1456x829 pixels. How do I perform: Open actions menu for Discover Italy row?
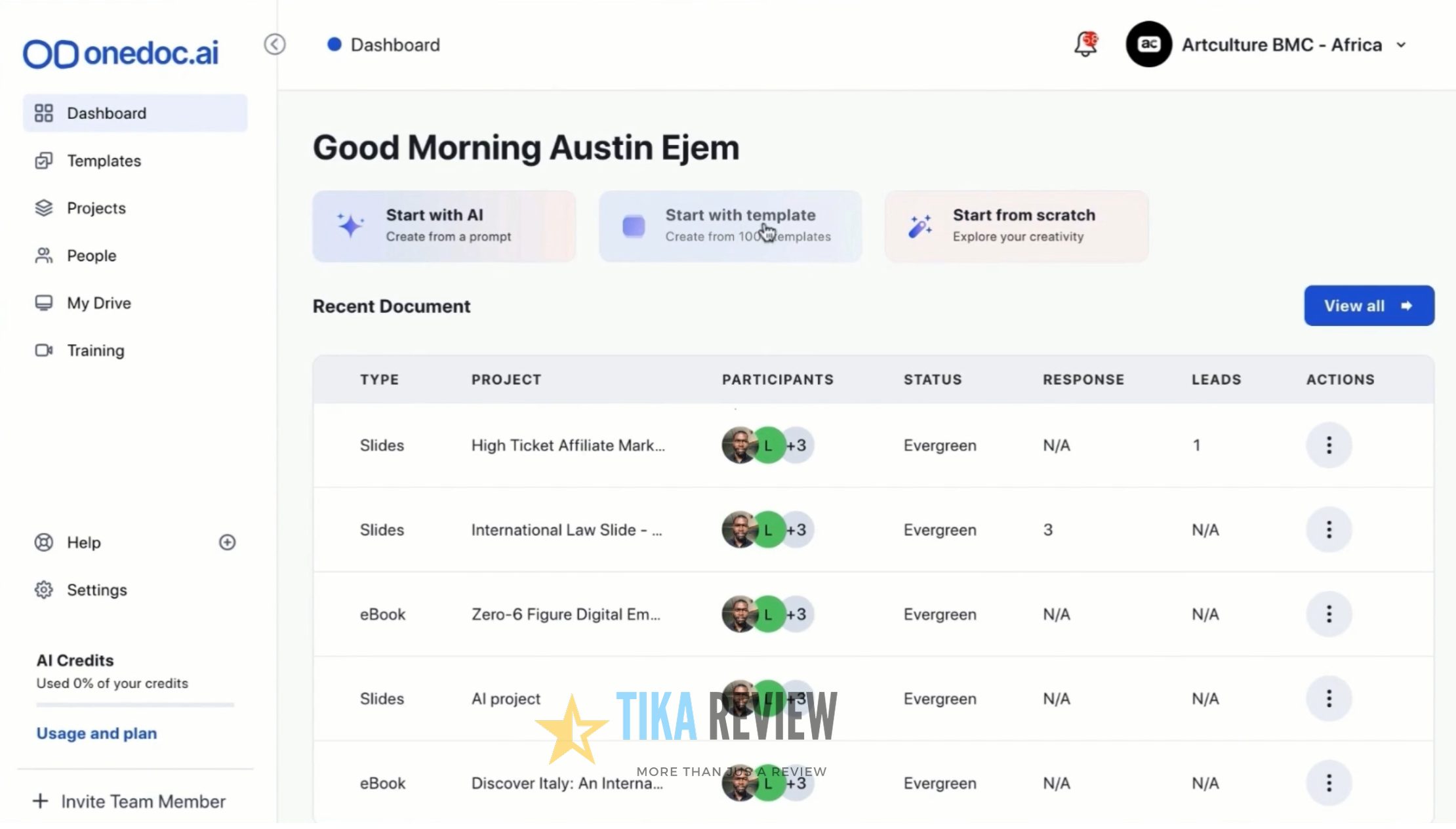pos(1329,783)
